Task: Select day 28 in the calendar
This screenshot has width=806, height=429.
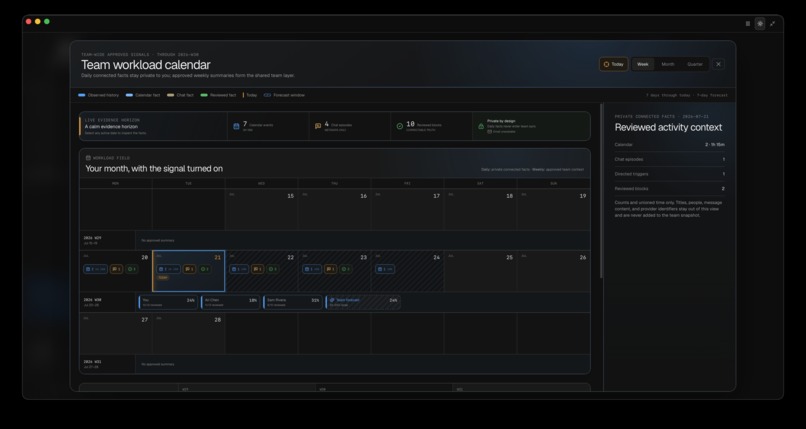Action: pos(189,333)
